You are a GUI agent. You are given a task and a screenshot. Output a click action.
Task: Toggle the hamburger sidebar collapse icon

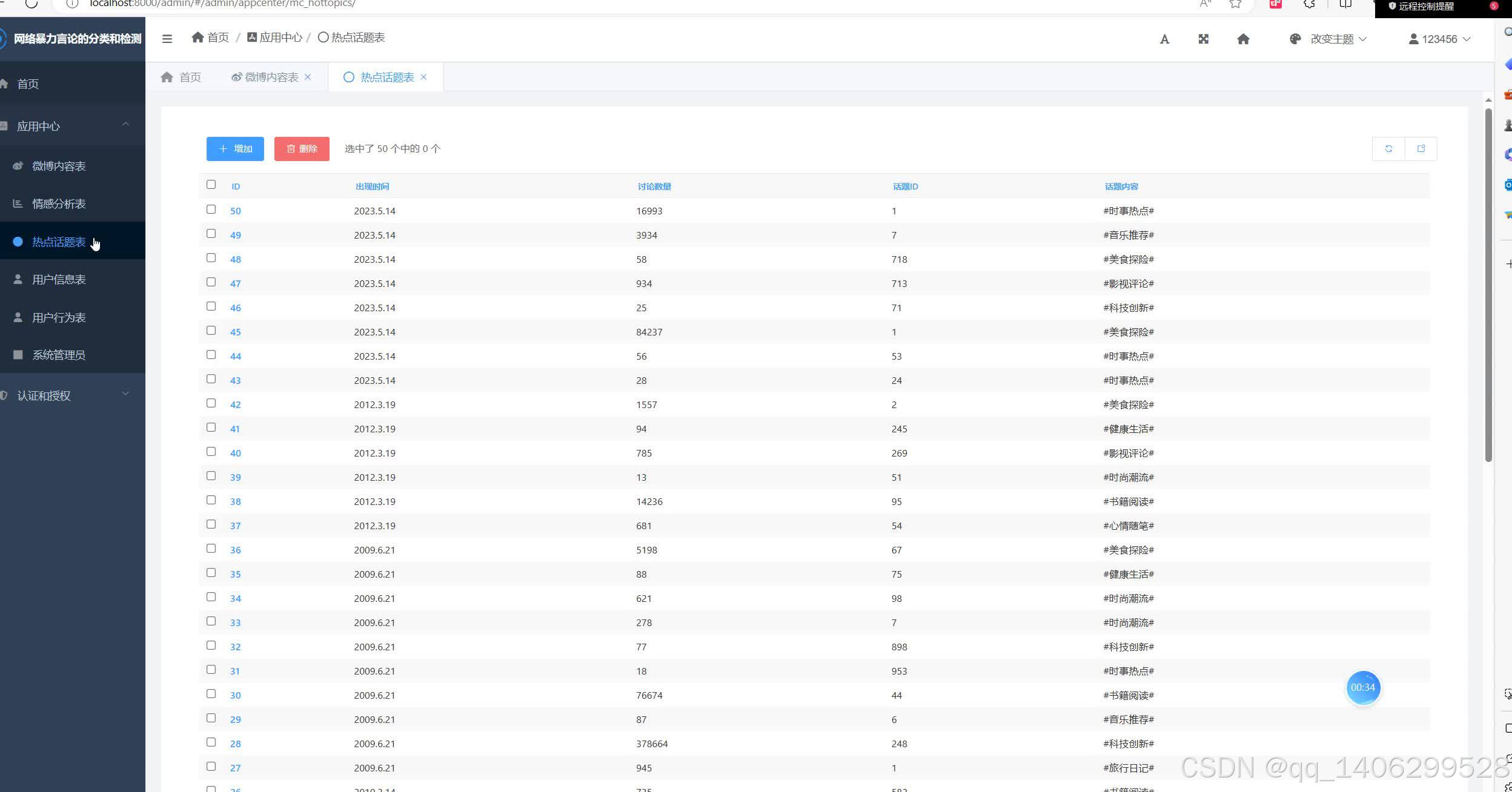[167, 39]
